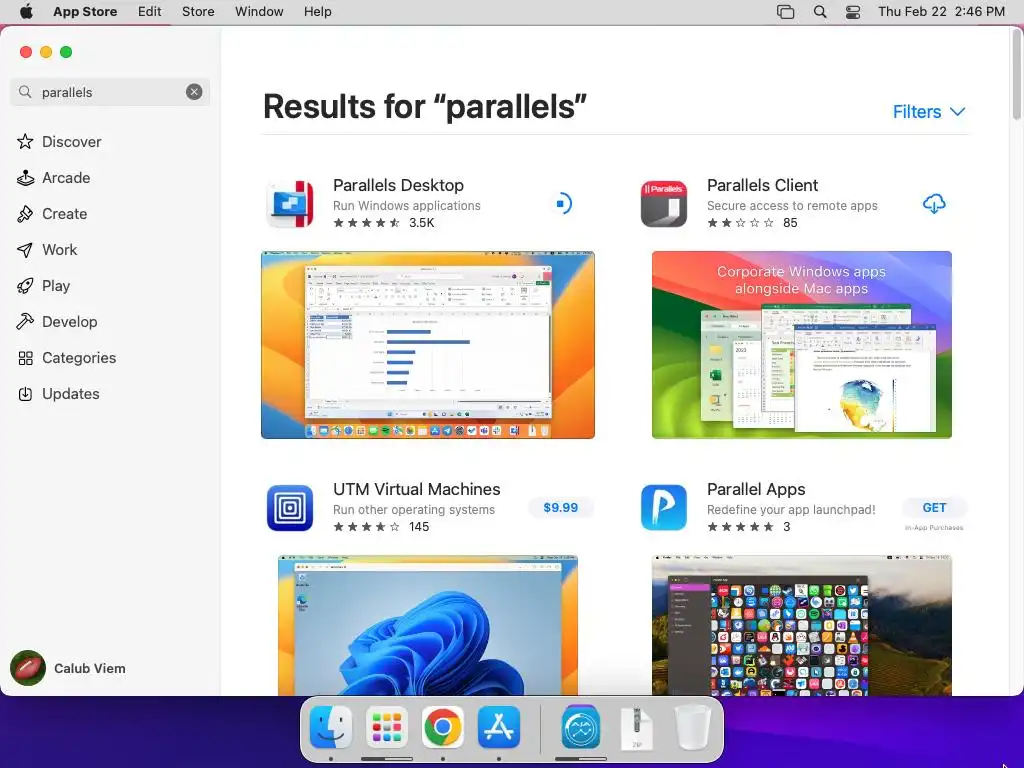Open the App Store menu
Screen dimensions: 1024x768
tap(85, 12)
